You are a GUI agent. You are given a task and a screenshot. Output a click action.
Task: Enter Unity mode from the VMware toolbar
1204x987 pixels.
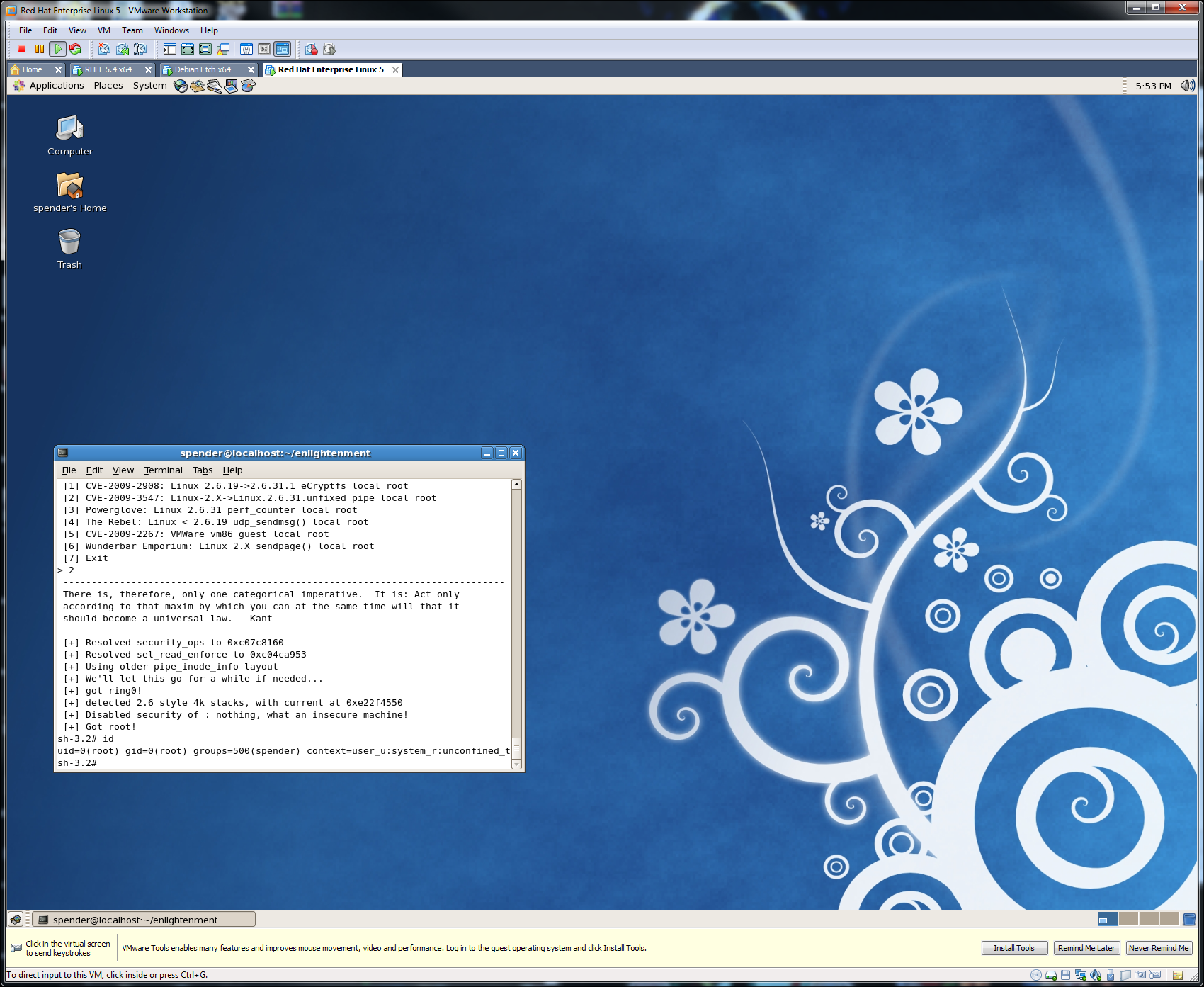[x=223, y=49]
